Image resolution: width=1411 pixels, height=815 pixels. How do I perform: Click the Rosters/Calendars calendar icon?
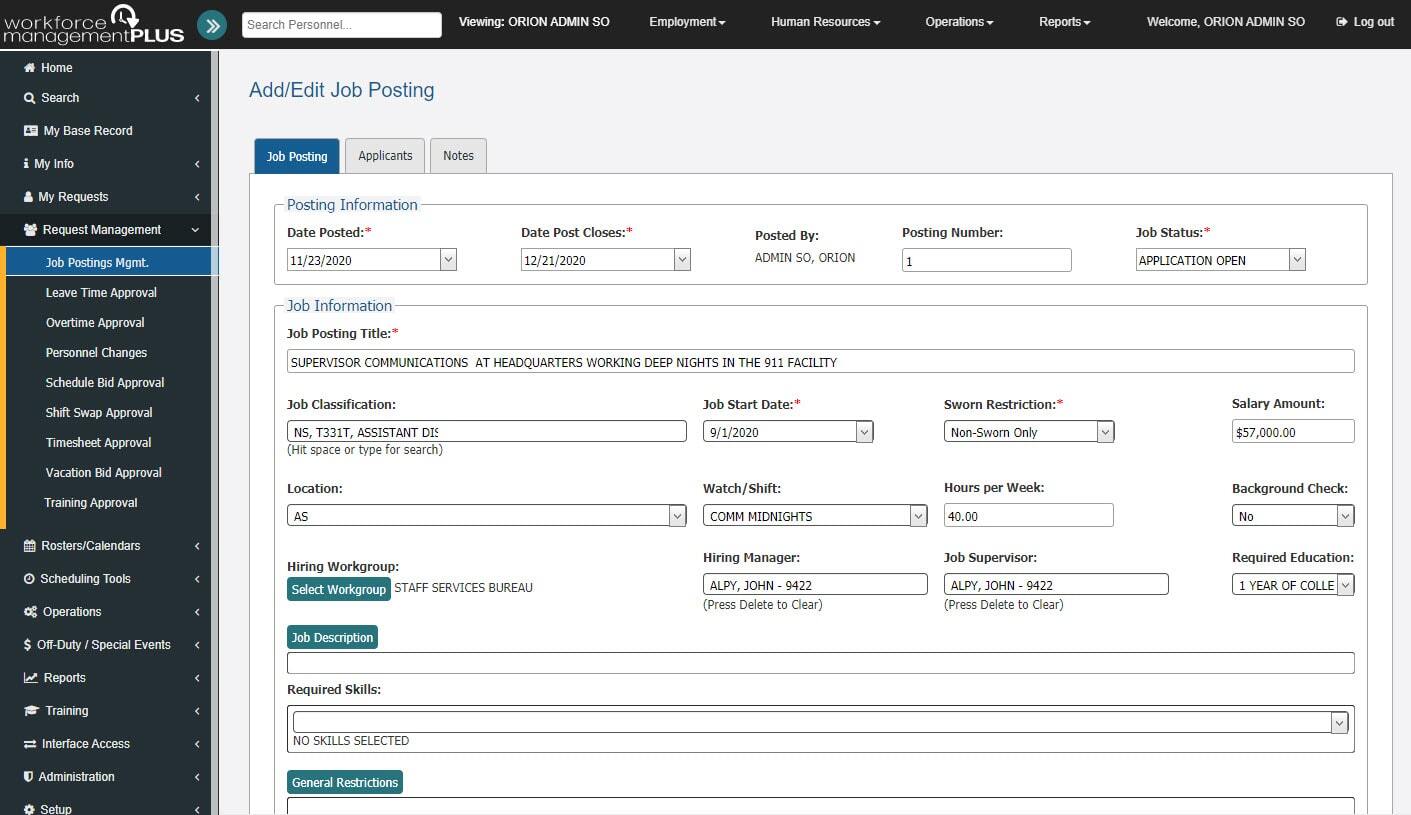(30, 546)
